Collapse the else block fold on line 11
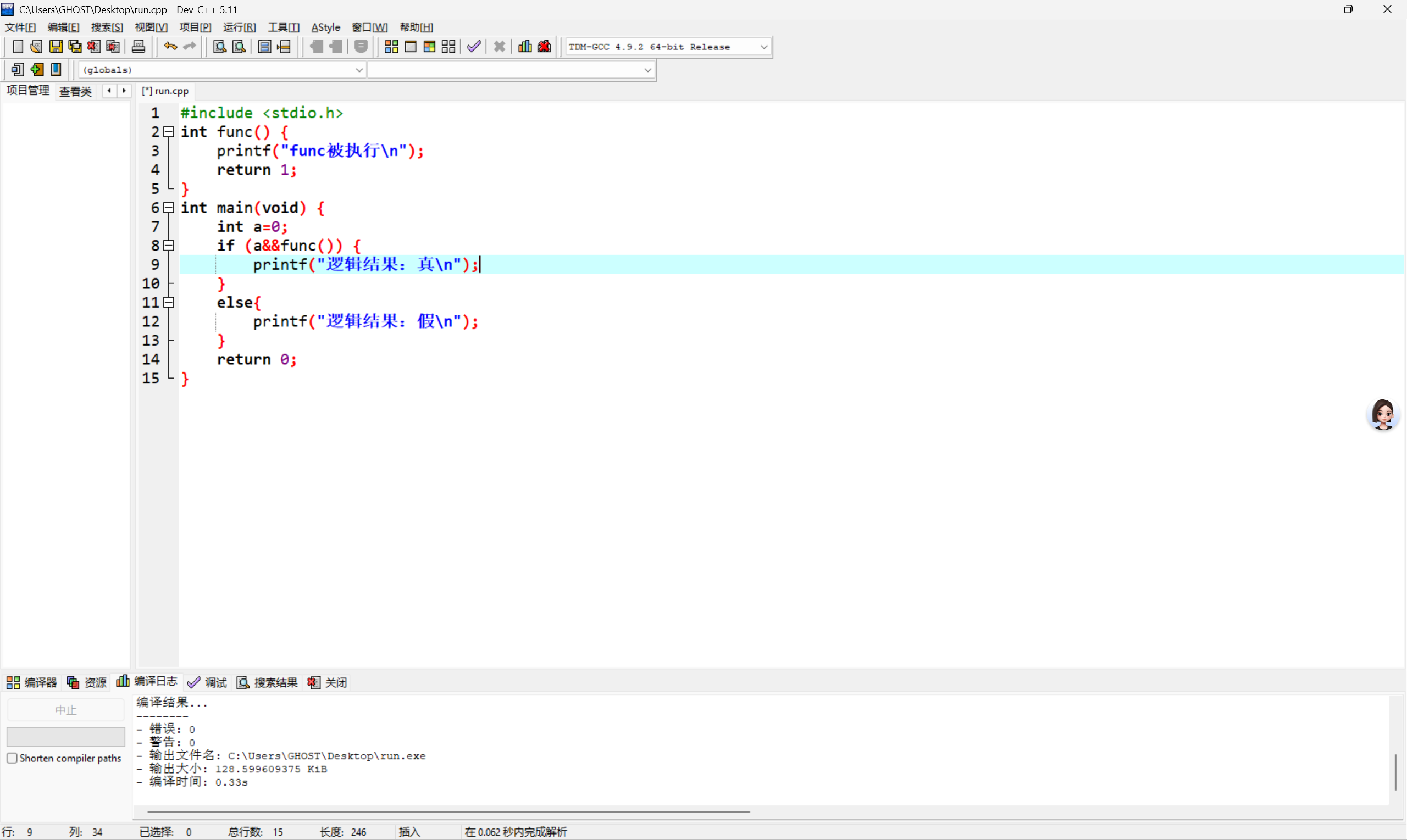1407x840 pixels. (168, 302)
